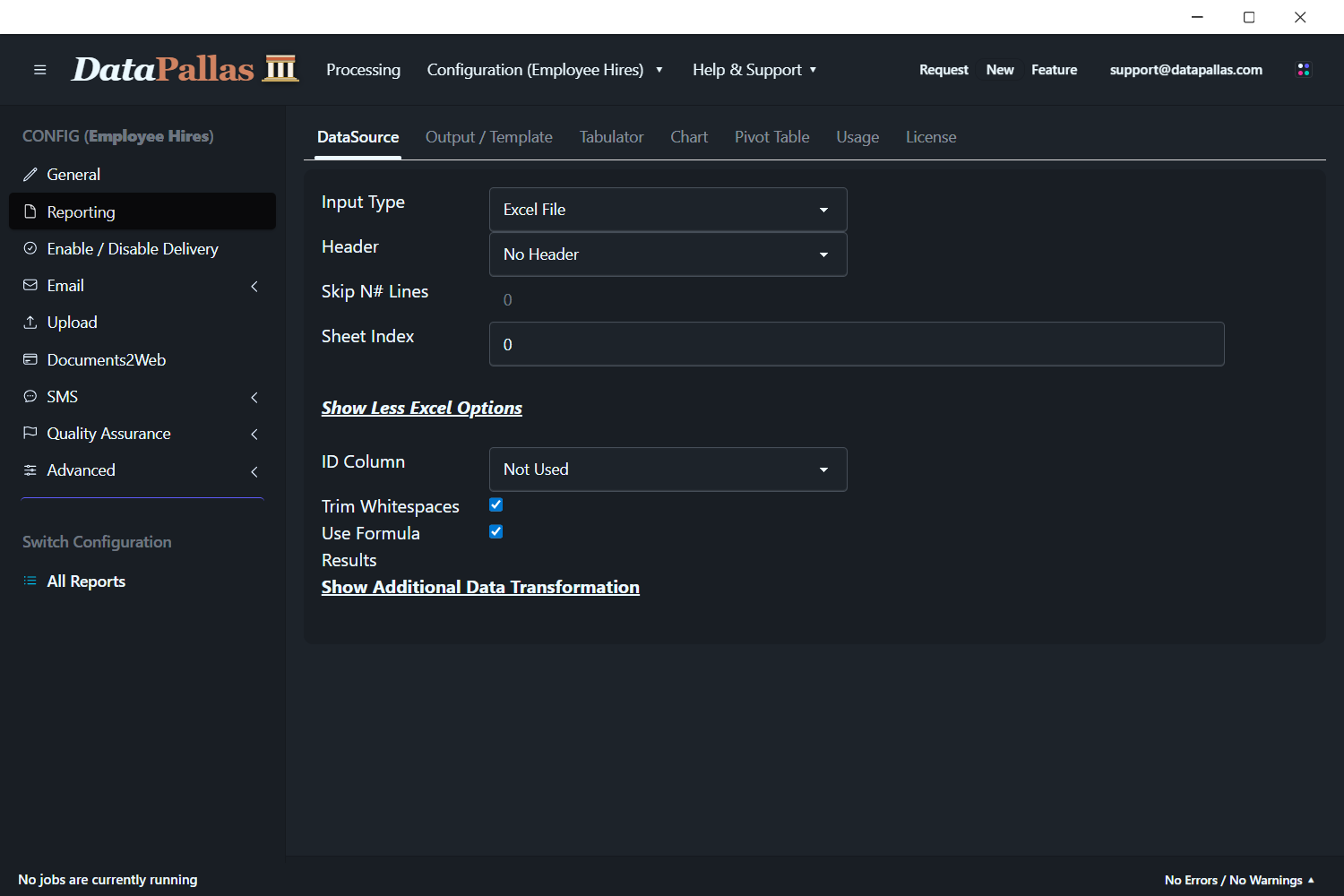Expand the Quality Assurance chevron

(254, 434)
